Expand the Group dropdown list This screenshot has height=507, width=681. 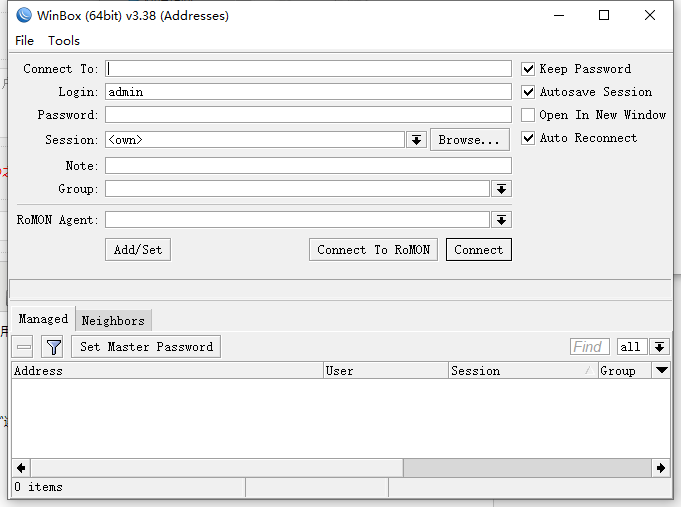pyautogui.click(x=501, y=189)
